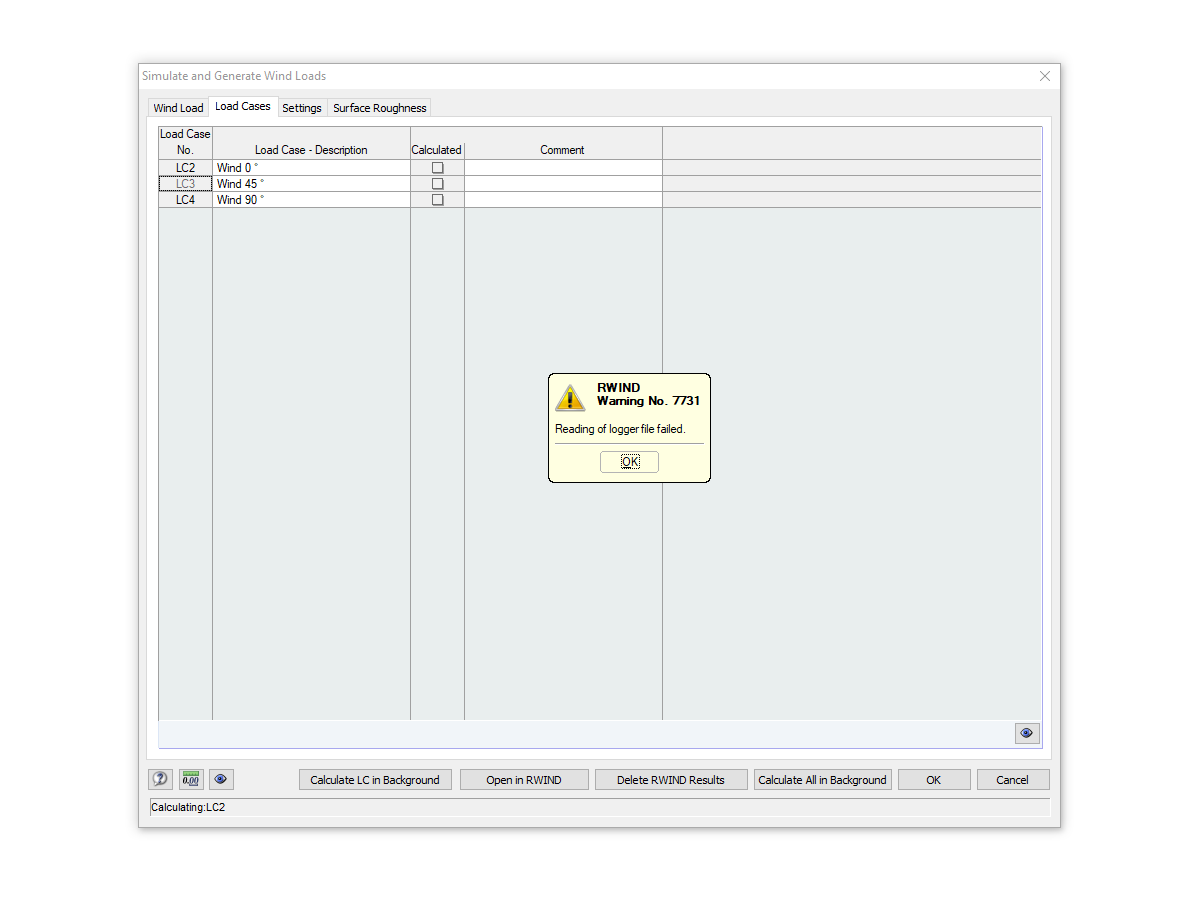Screen dimensions: 1200x900
Task: Click the 'Wind 0 °' description cell
Action: click(x=311, y=168)
